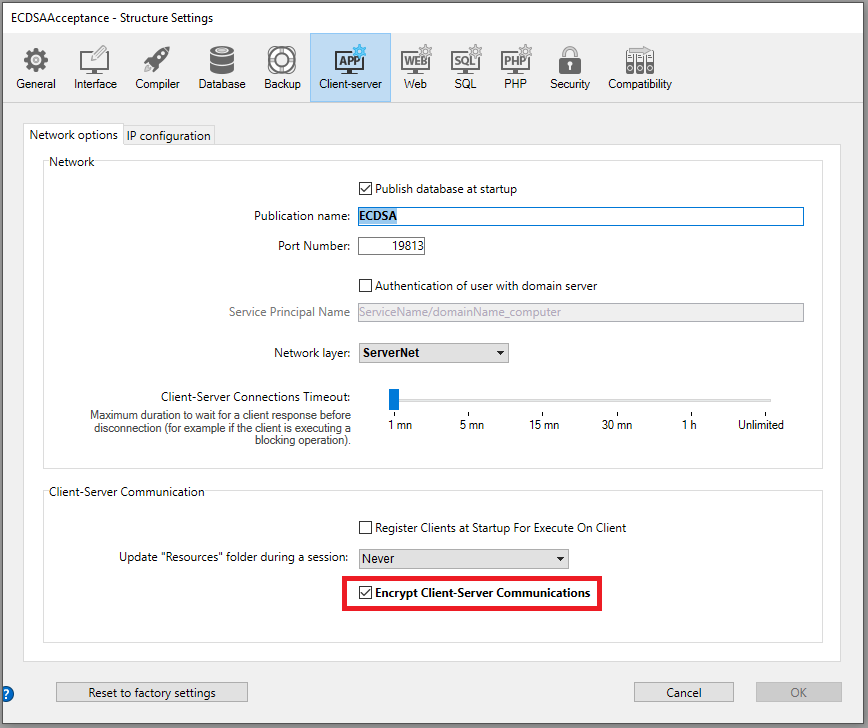Check Register Clients at Startup For Execute On Client

(365, 528)
